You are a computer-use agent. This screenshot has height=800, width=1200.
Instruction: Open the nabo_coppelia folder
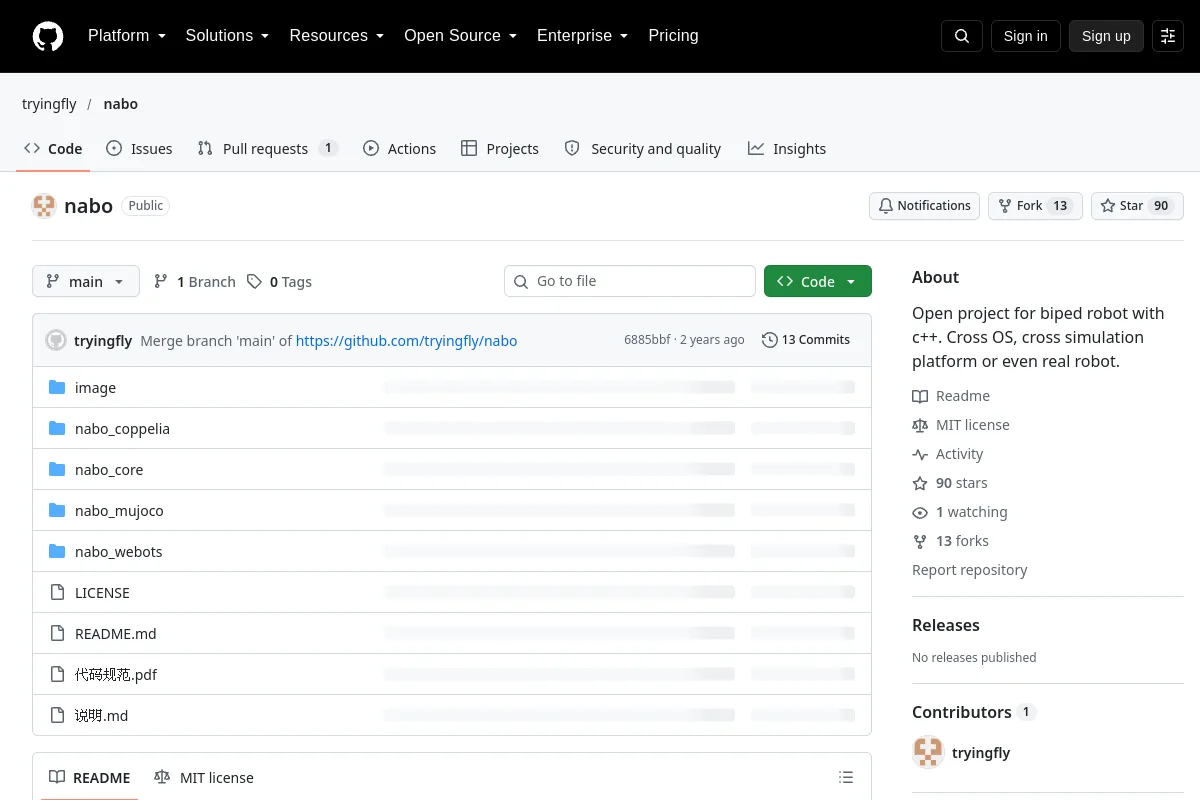click(122, 429)
